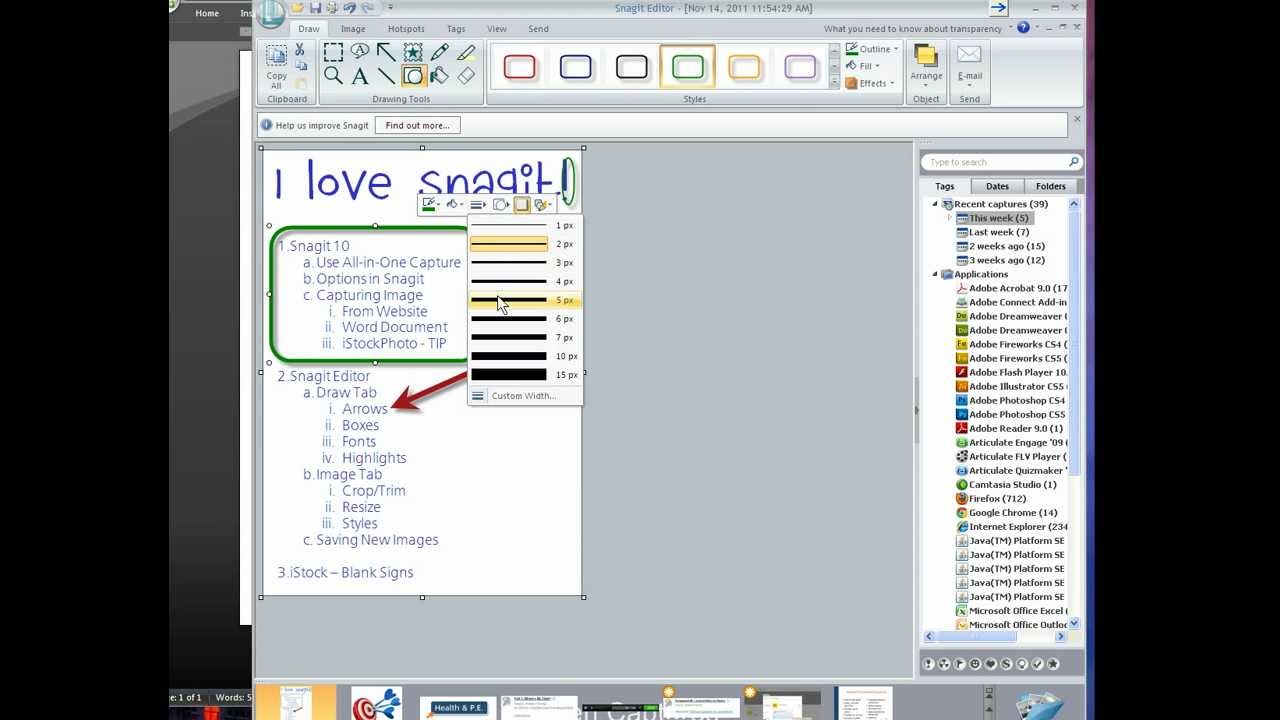This screenshot has width=1280, height=720.
Task: Open the Health & P.E. thumbnail in tray
Action: [458, 707]
